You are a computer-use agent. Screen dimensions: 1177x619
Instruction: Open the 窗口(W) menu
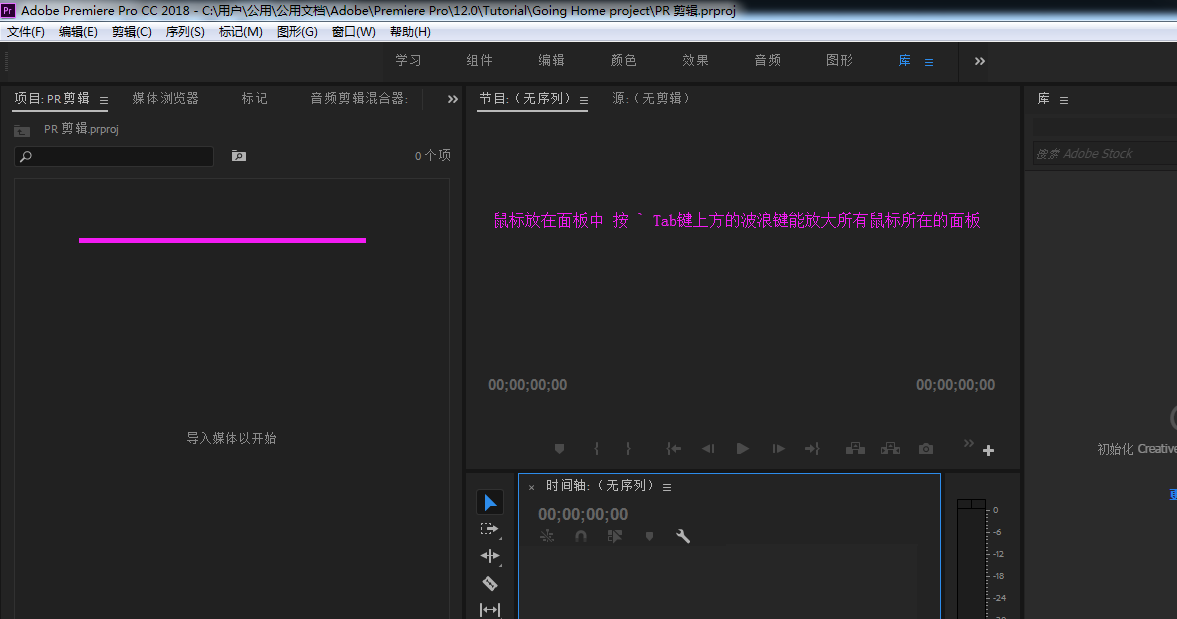[354, 32]
